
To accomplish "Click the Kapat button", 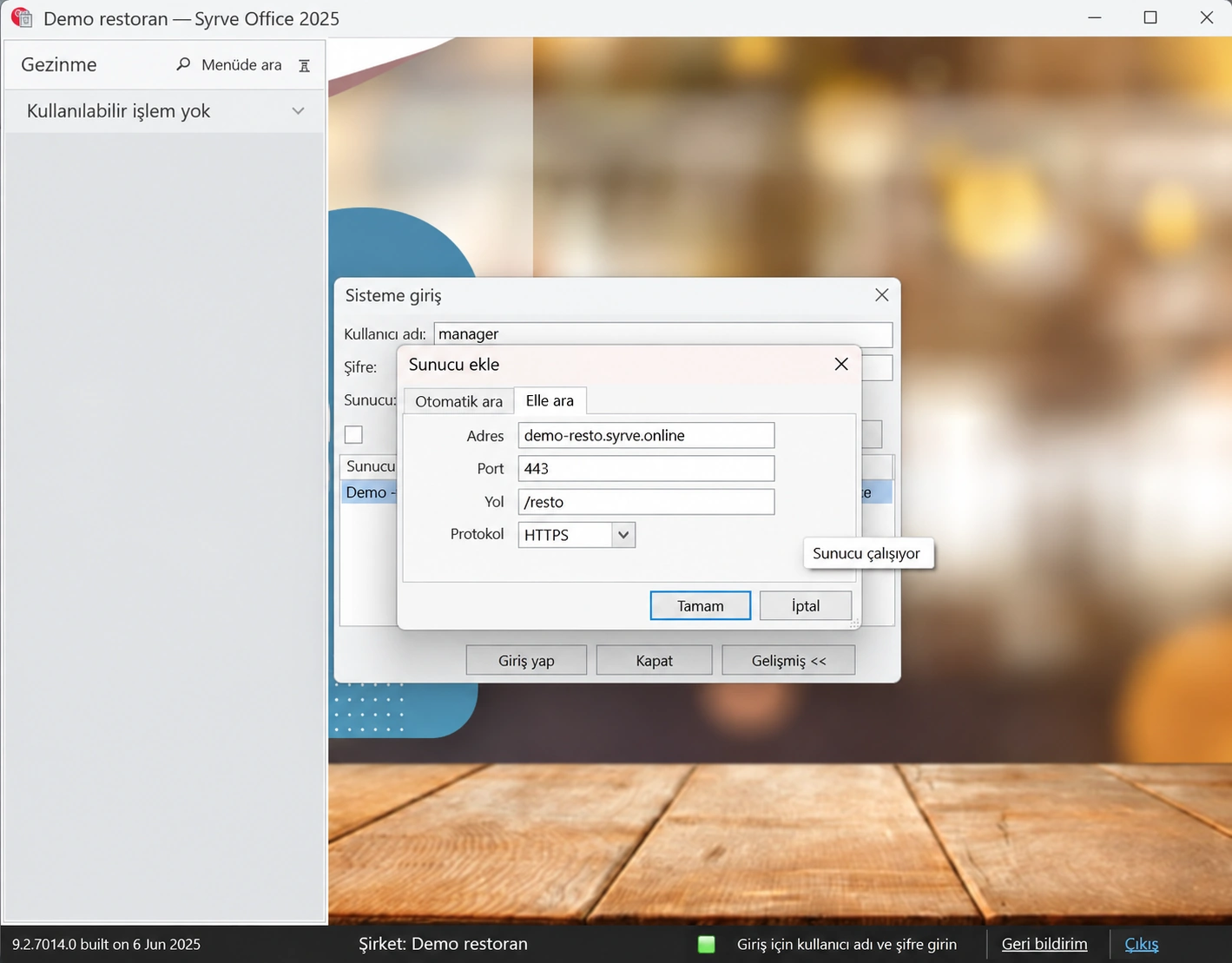I will click(654, 661).
